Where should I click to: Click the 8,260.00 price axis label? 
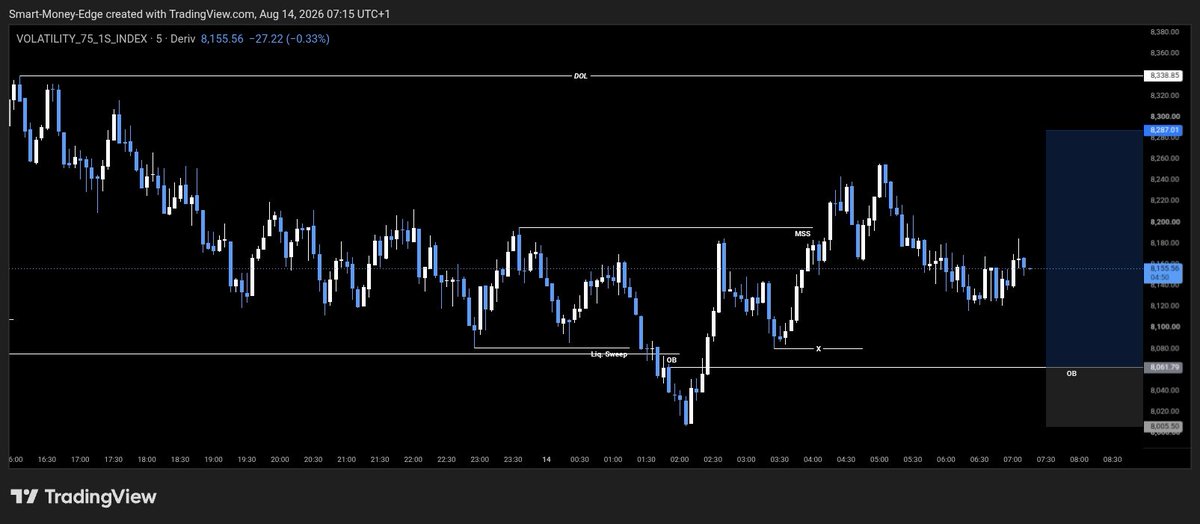(x=1165, y=158)
